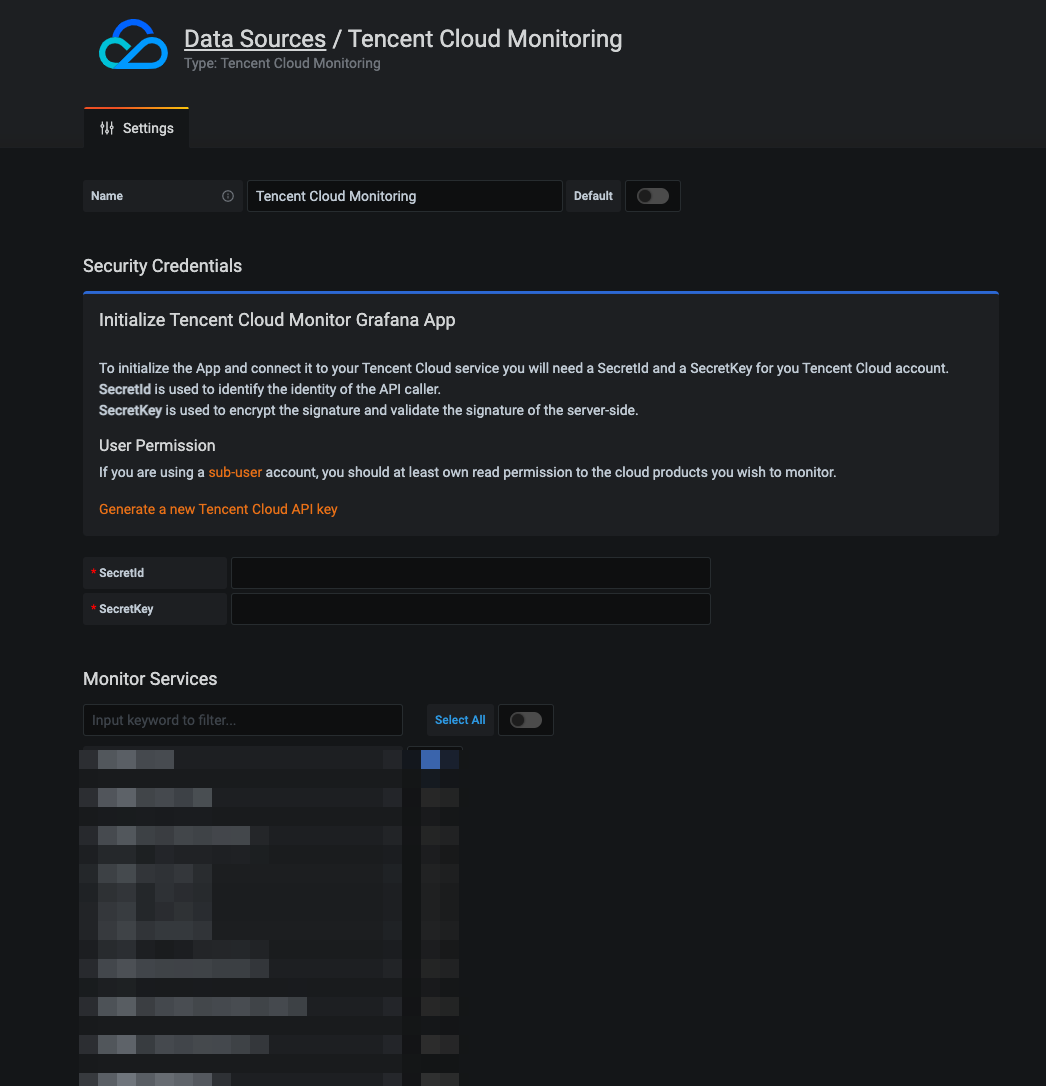Image resolution: width=1046 pixels, height=1086 pixels.
Task: Click the Monitor Services heading
Action: [150, 679]
